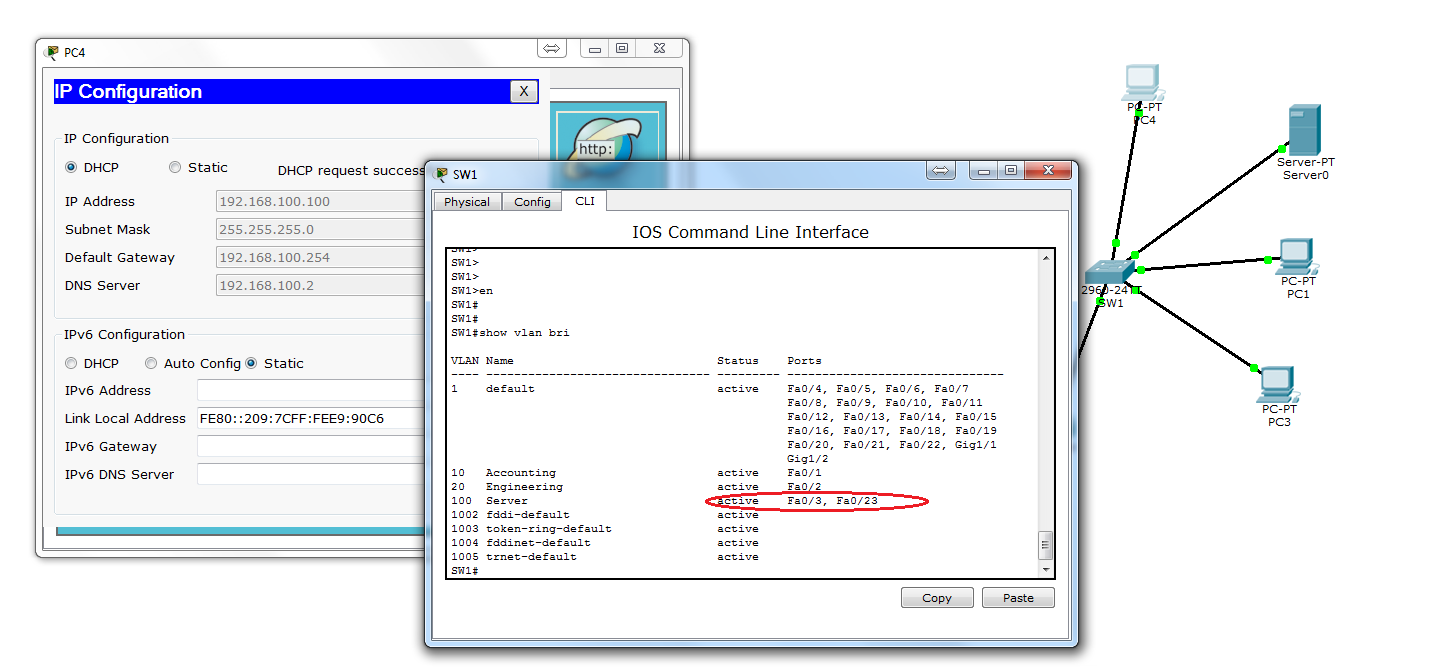Select the PC1 computer icon
This screenshot has height=669, width=1439.
click(x=1297, y=257)
